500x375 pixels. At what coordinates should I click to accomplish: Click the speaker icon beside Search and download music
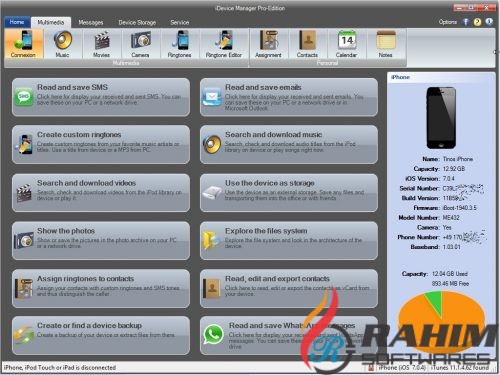click(212, 144)
